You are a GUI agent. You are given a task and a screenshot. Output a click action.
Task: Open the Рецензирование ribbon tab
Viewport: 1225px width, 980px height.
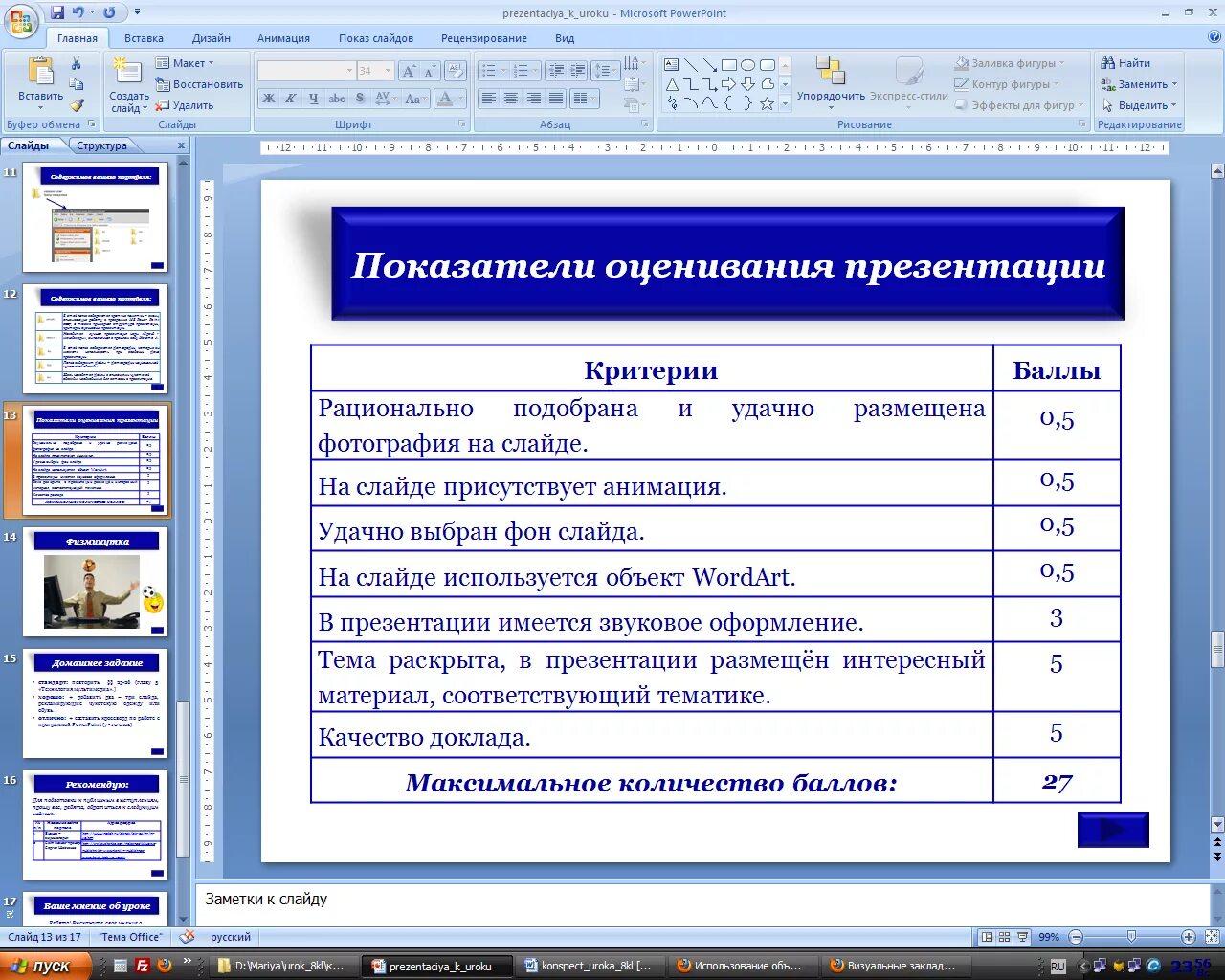click(x=484, y=38)
